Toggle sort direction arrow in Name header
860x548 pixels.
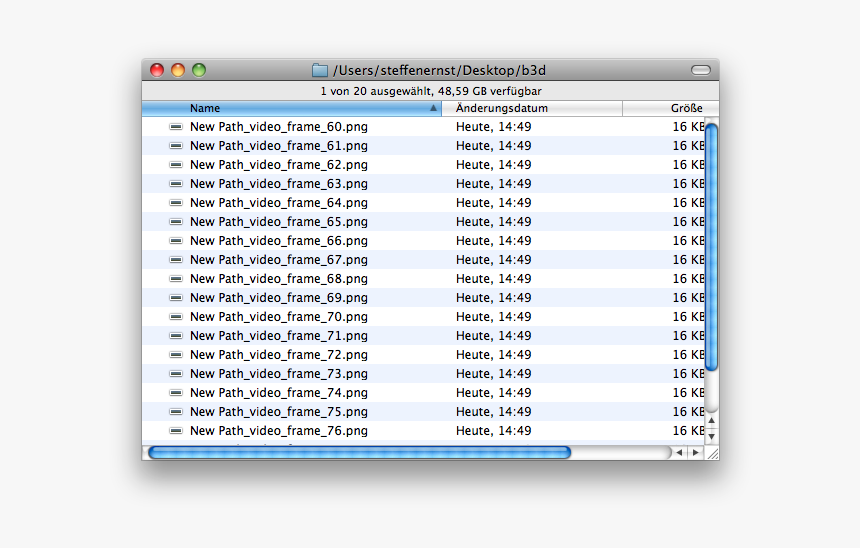click(433, 108)
